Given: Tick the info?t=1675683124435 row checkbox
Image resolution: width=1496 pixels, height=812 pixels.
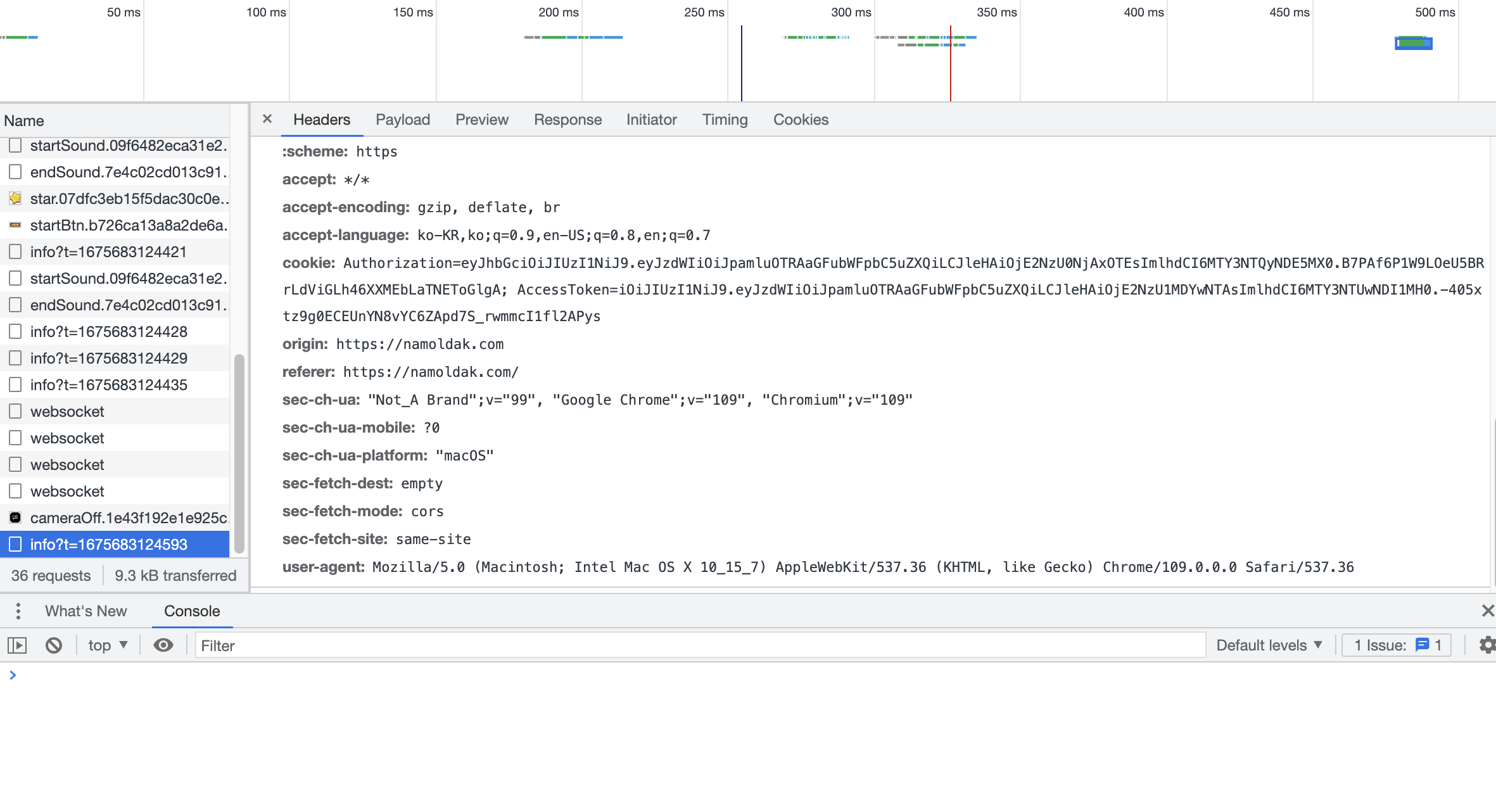Looking at the screenshot, I should tap(16, 385).
